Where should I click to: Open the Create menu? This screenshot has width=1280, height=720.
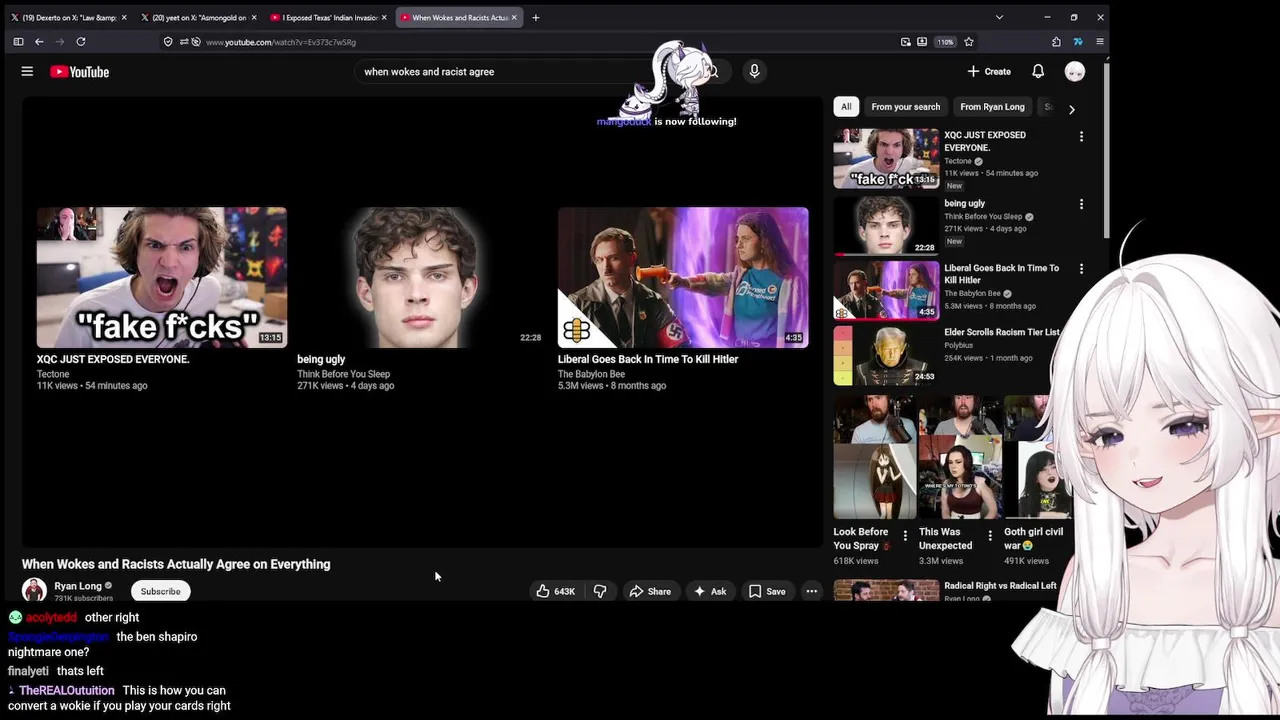click(989, 72)
